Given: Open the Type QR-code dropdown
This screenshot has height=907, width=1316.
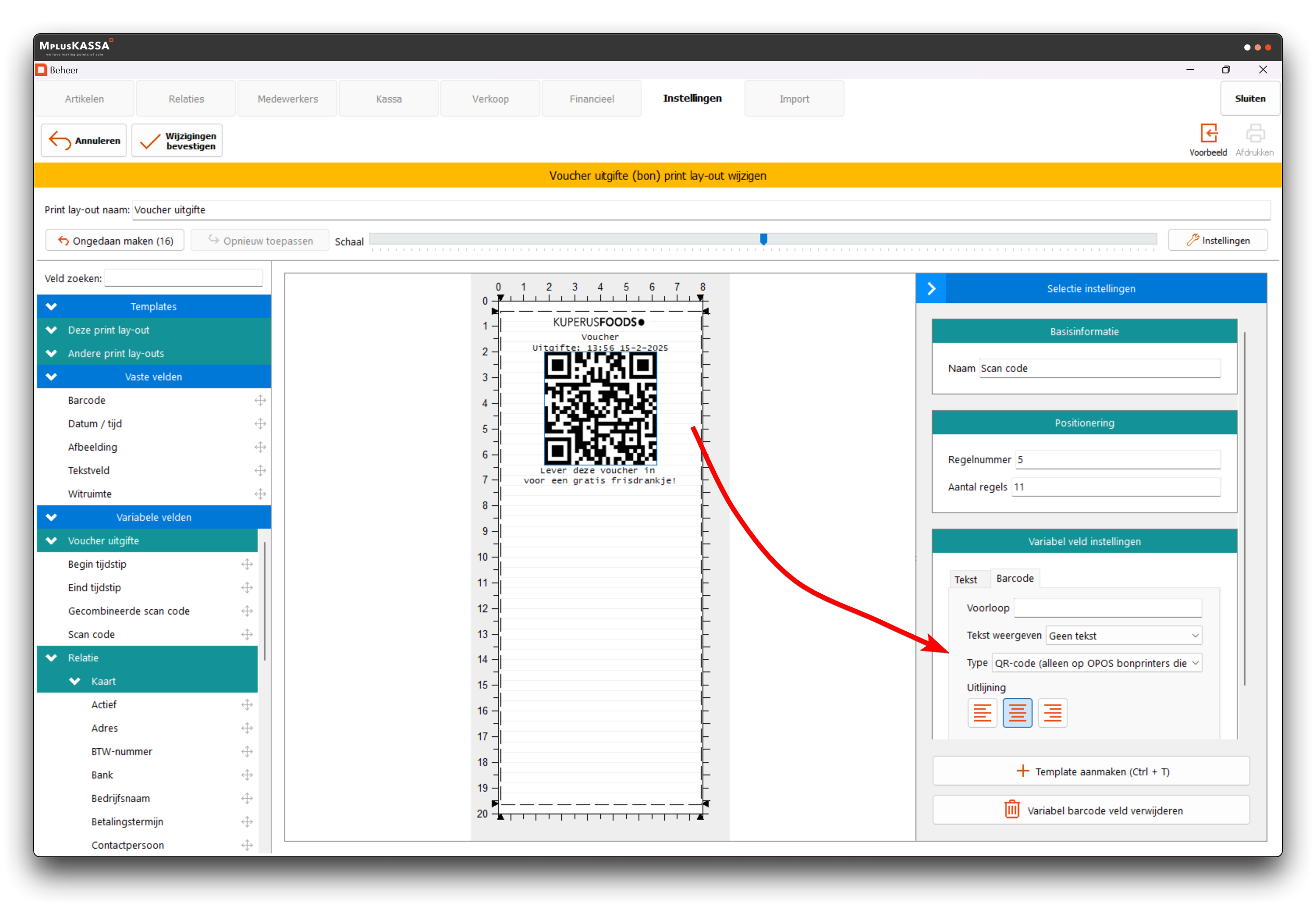Looking at the screenshot, I should point(1097,663).
